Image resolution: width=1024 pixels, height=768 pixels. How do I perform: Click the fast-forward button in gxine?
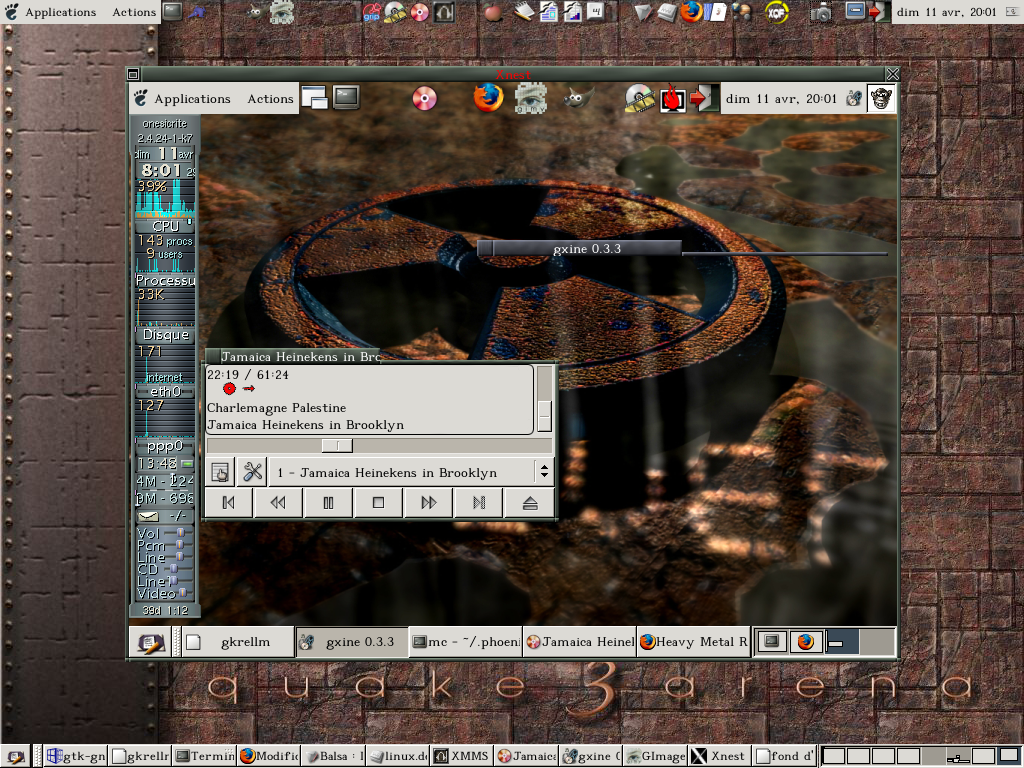[x=429, y=503]
